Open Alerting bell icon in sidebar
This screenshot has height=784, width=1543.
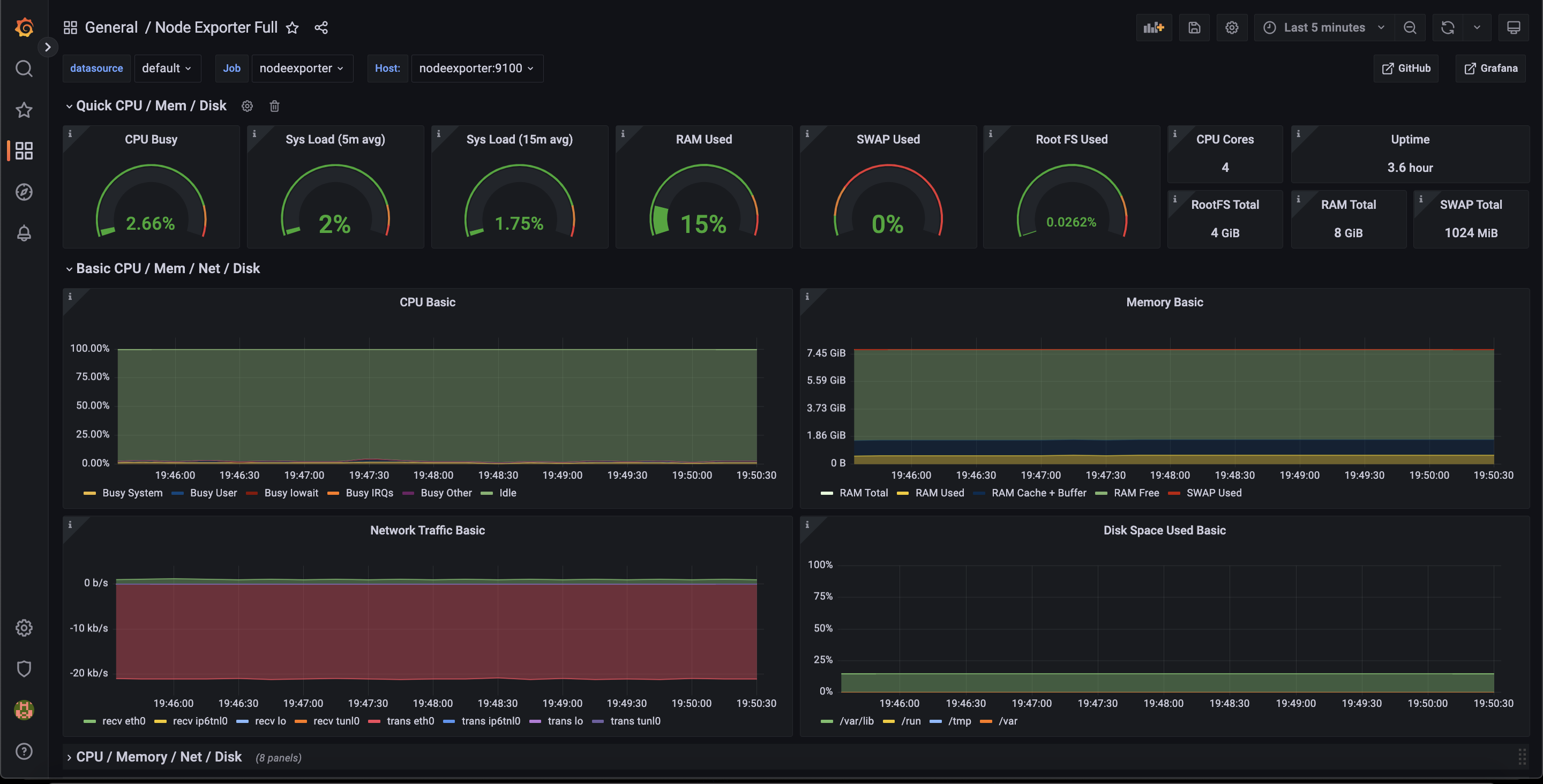[24, 233]
